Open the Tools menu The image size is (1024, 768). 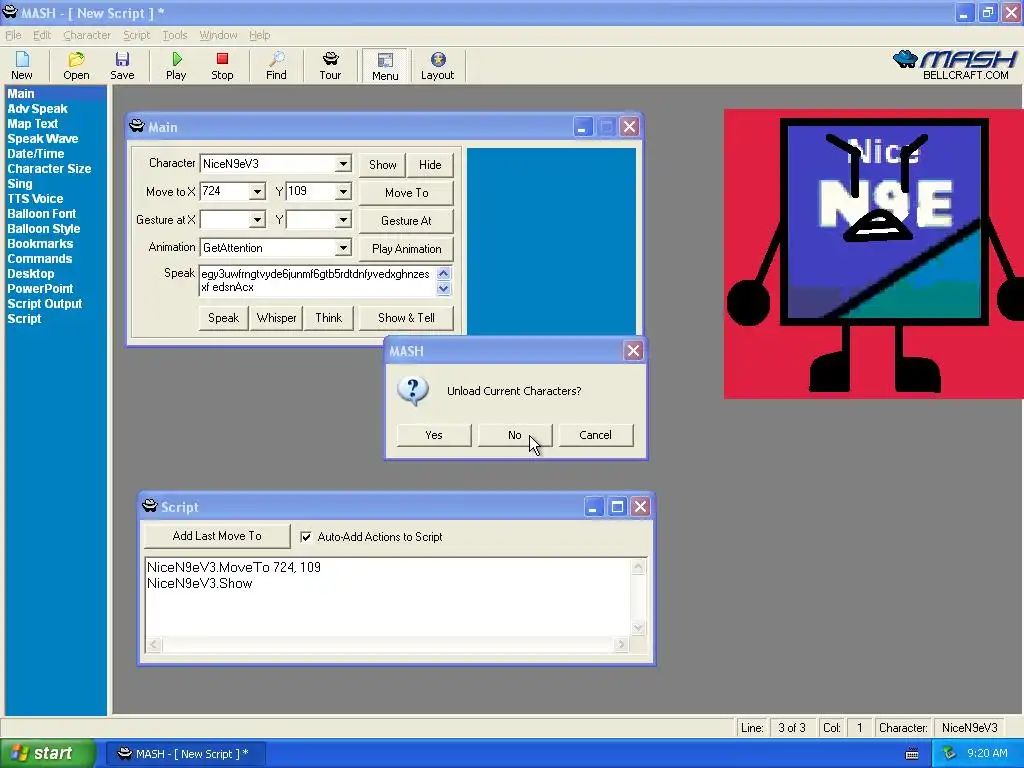pos(174,35)
